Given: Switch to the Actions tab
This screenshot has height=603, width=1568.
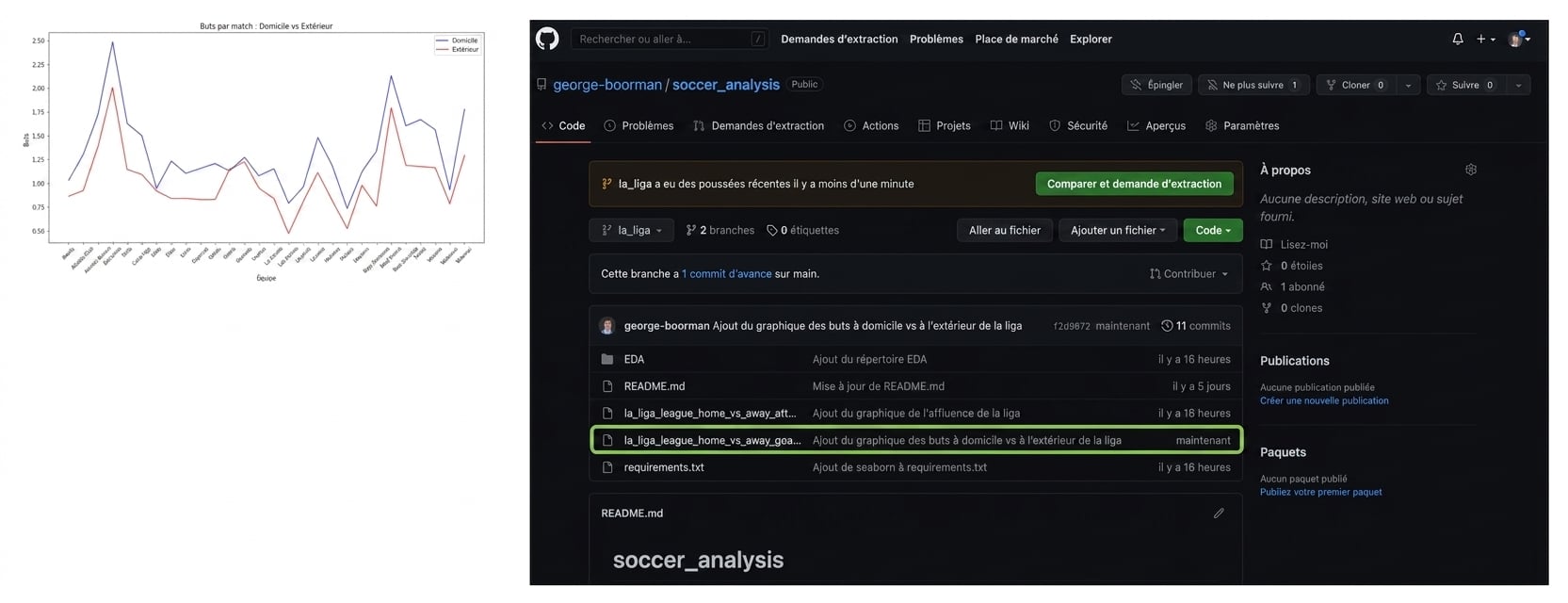Looking at the screenshot, I should tap(871, 125).
